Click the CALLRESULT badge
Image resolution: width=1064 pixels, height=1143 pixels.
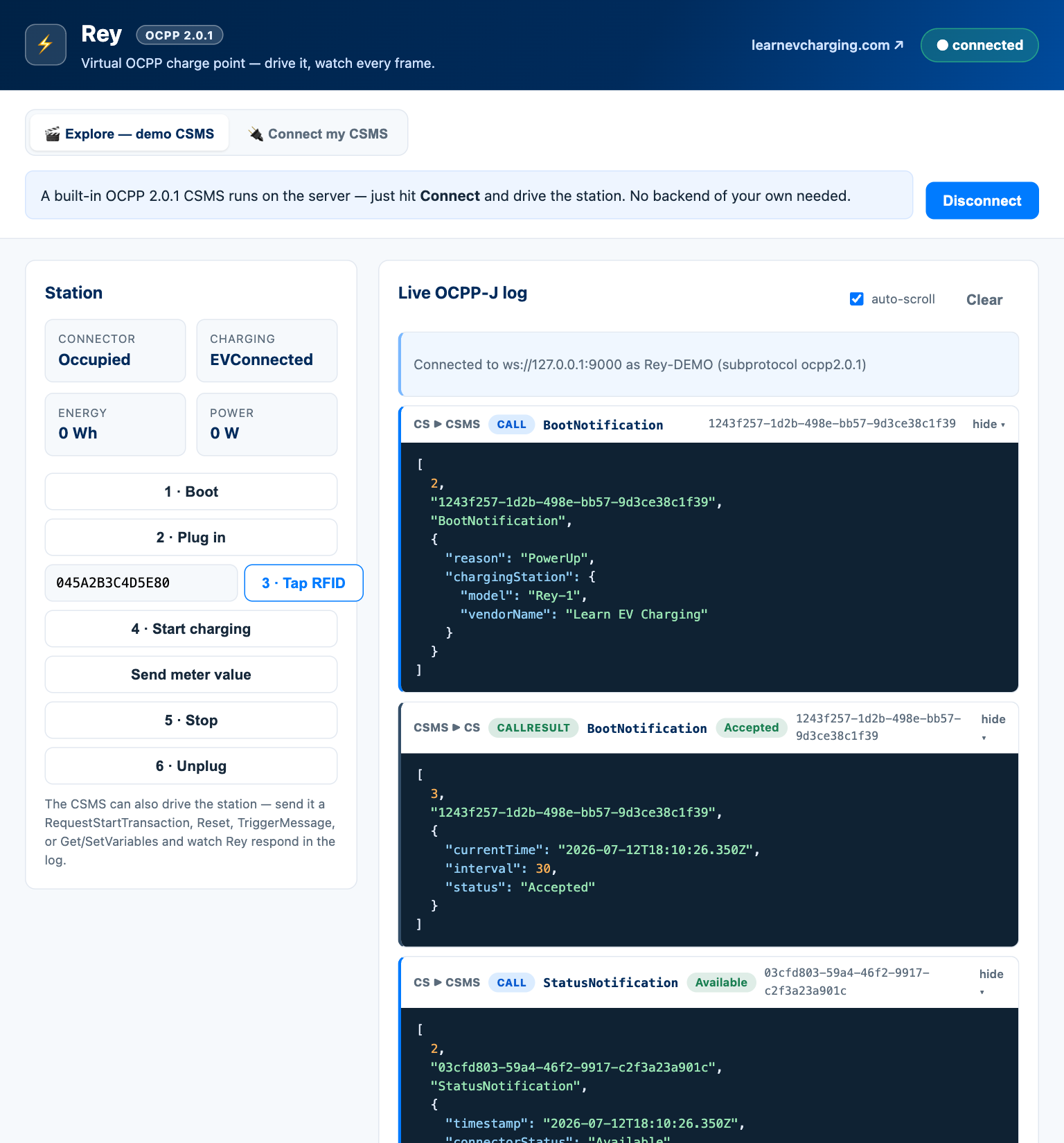(x=533, y=728)
